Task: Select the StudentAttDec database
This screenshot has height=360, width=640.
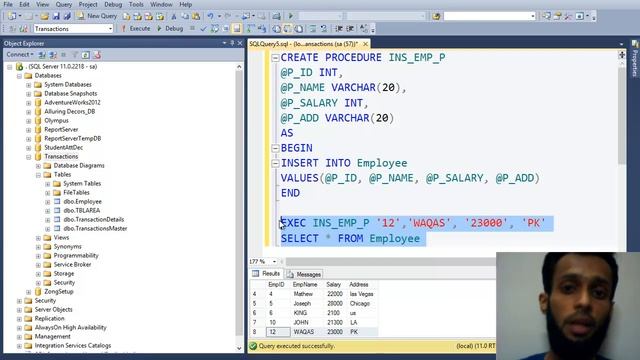Action: [x=63, y=148]
